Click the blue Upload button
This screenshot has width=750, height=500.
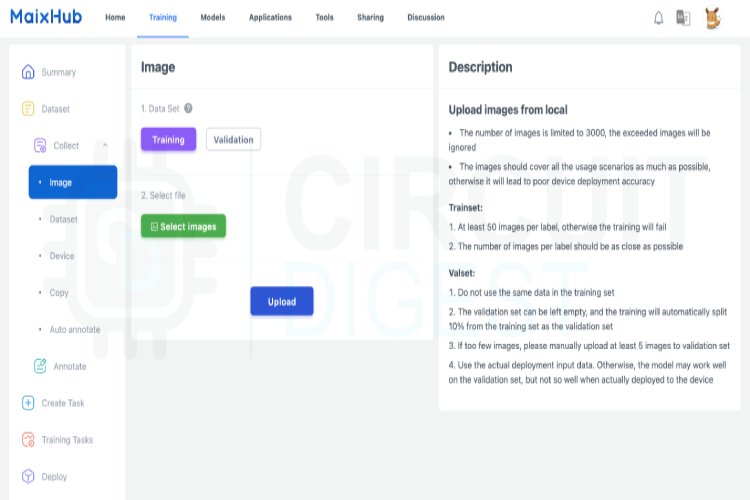282,301
